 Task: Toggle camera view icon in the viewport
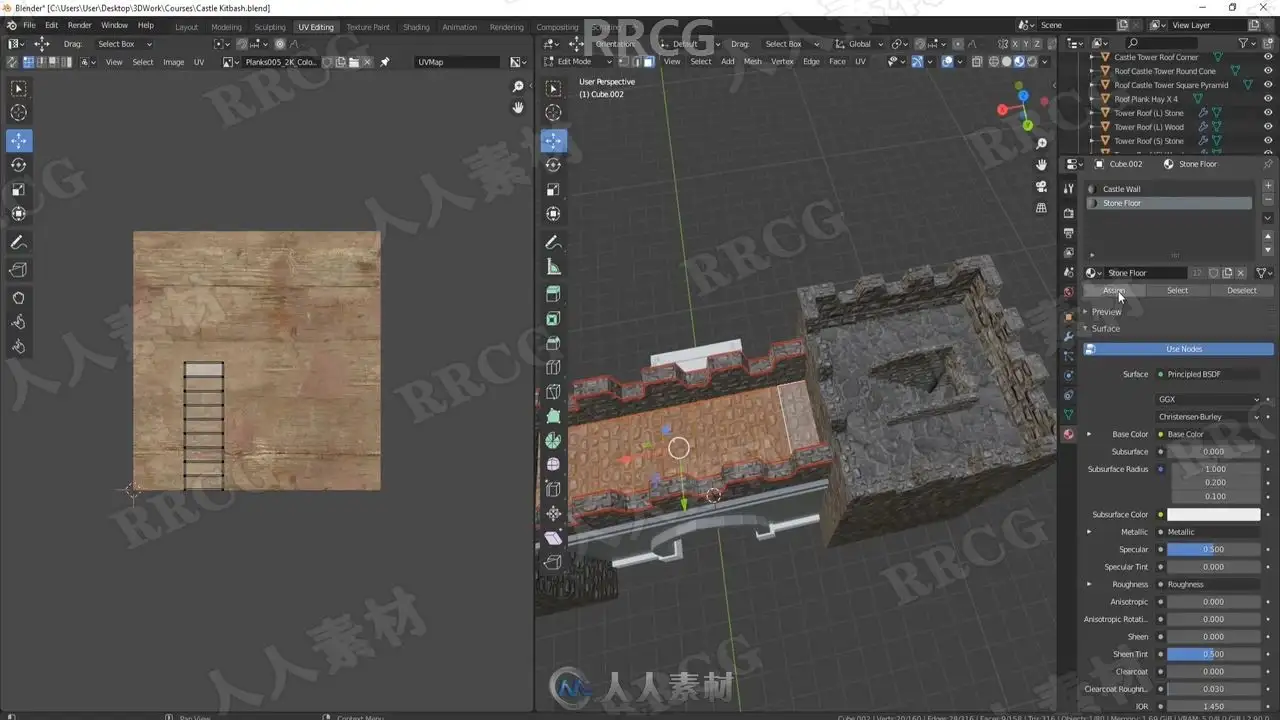(1041, 186)
